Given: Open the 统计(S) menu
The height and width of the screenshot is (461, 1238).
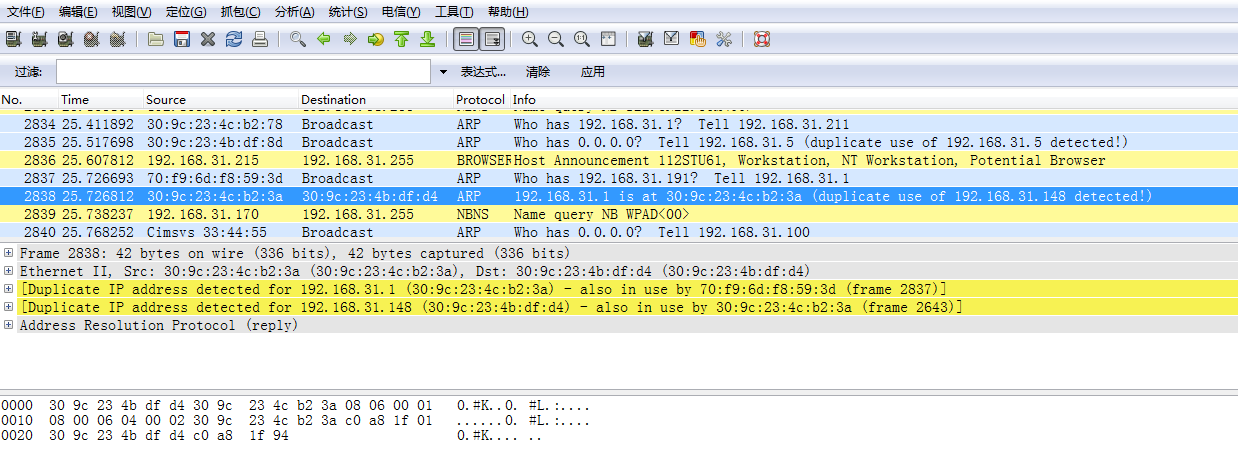Looking at the screenshot, I should point(348,12).
